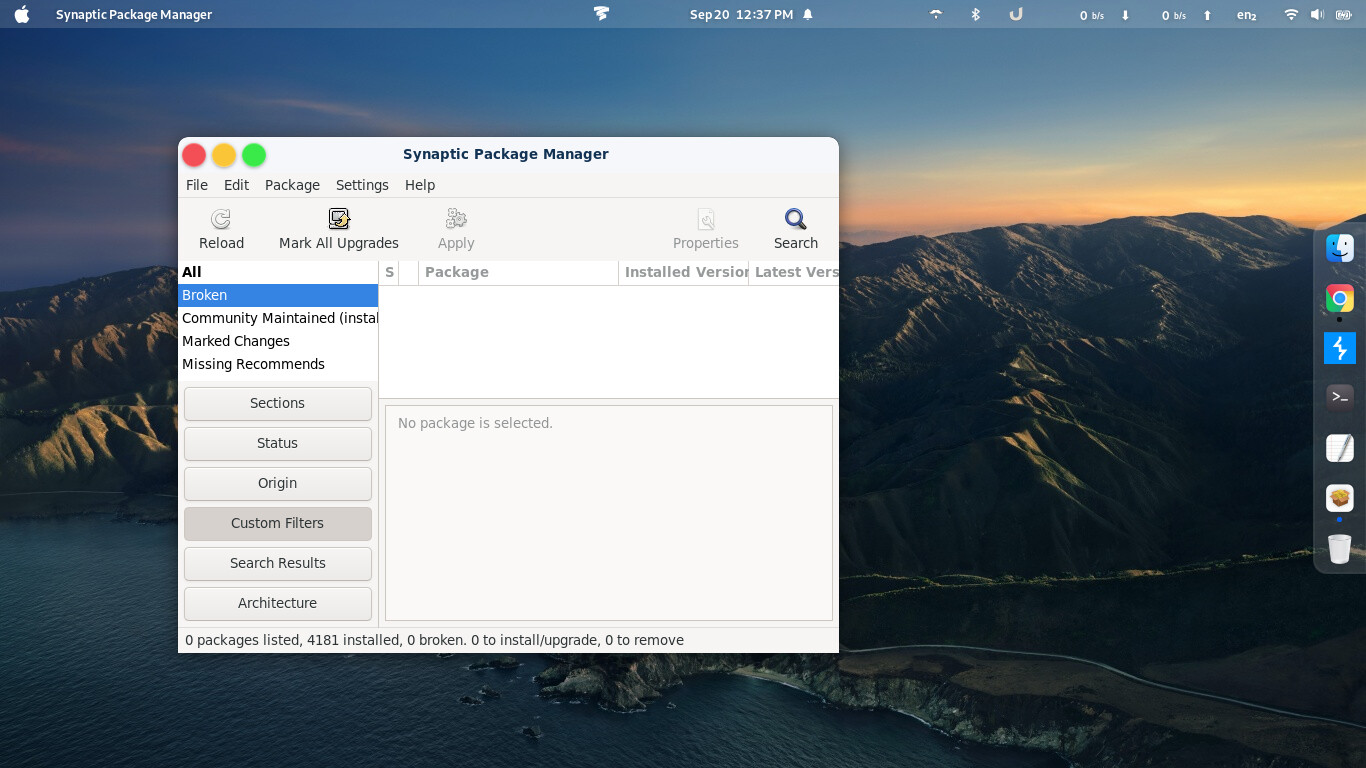The image size is (1366, 768).
Task: Click the Search Results button
Action: coord(278,563)
